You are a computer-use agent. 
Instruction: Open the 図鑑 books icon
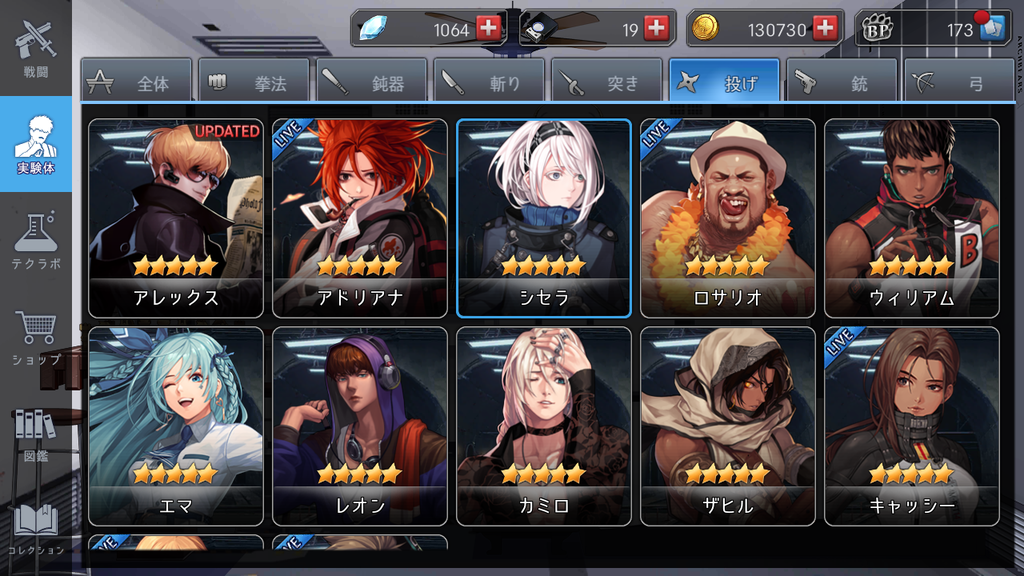pyautogui.click(x=35, y=435)
